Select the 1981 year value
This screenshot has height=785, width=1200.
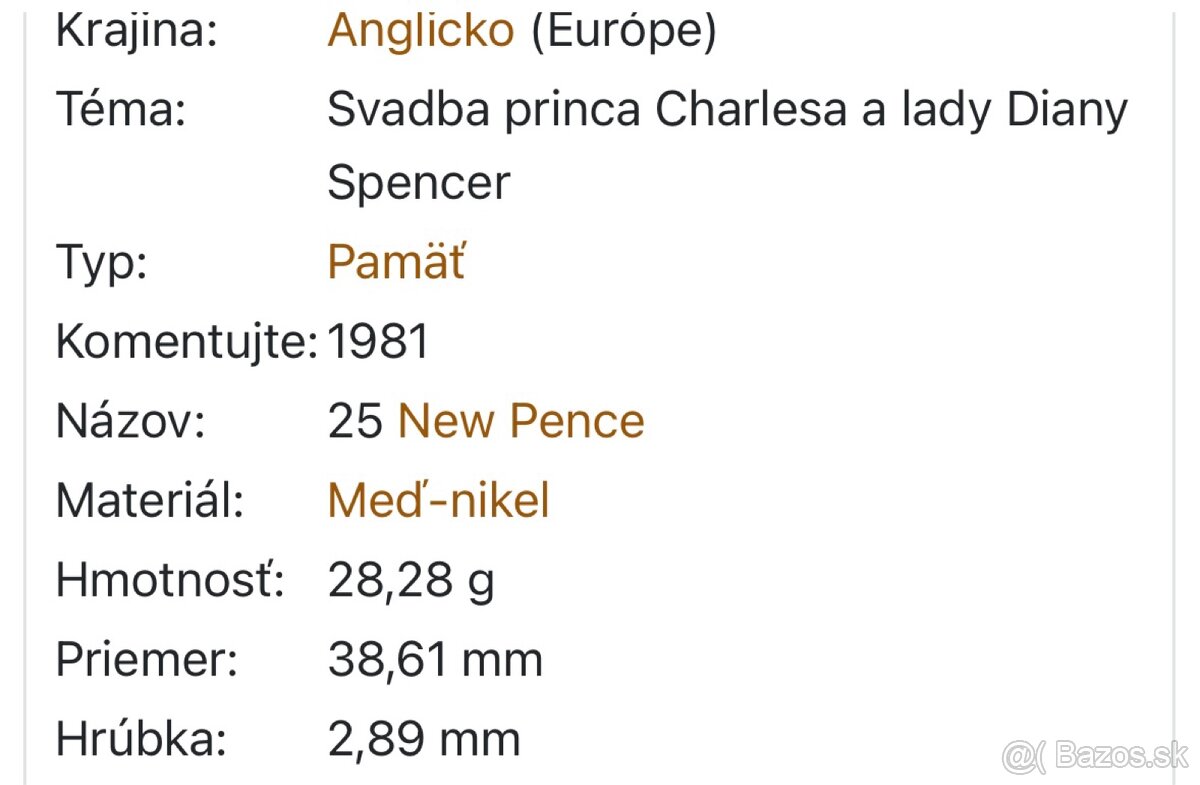(x=378, y=342)
